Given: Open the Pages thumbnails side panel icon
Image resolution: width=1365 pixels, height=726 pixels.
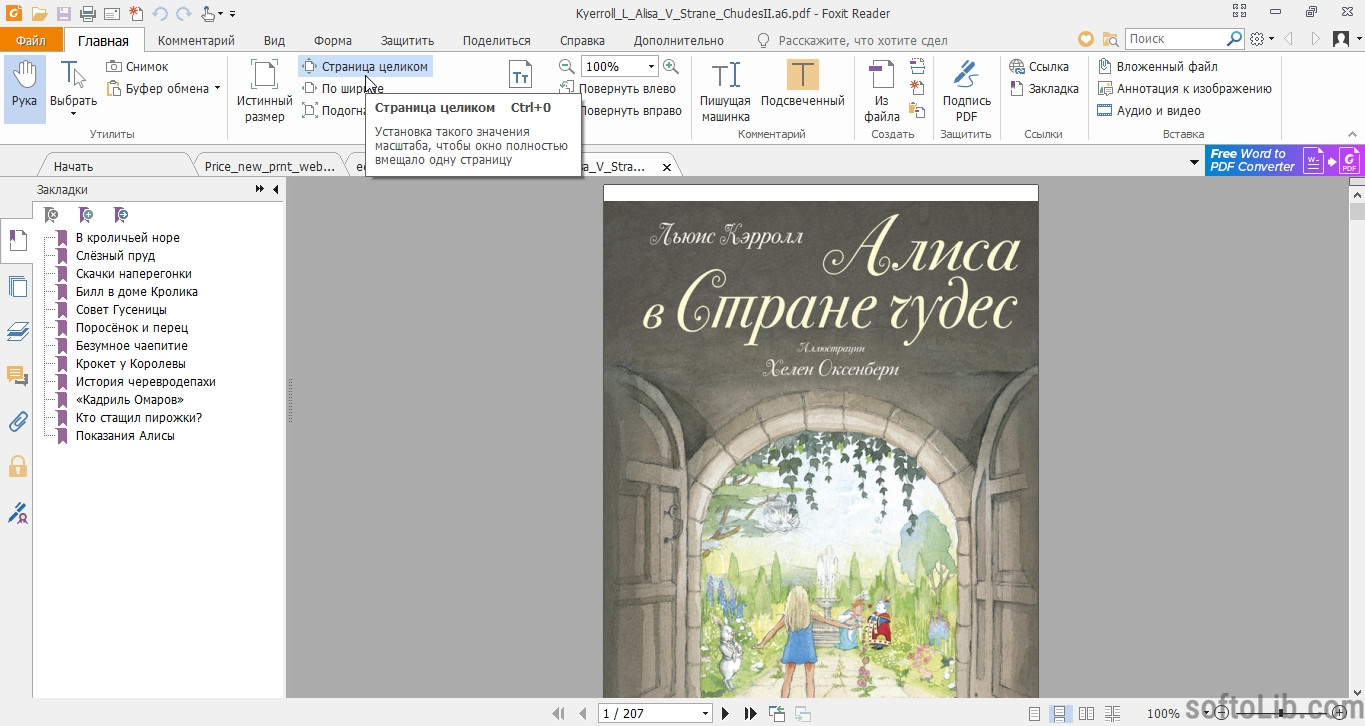Looking at the screenshot, I should pyautogui.click(x=17, y=287).
